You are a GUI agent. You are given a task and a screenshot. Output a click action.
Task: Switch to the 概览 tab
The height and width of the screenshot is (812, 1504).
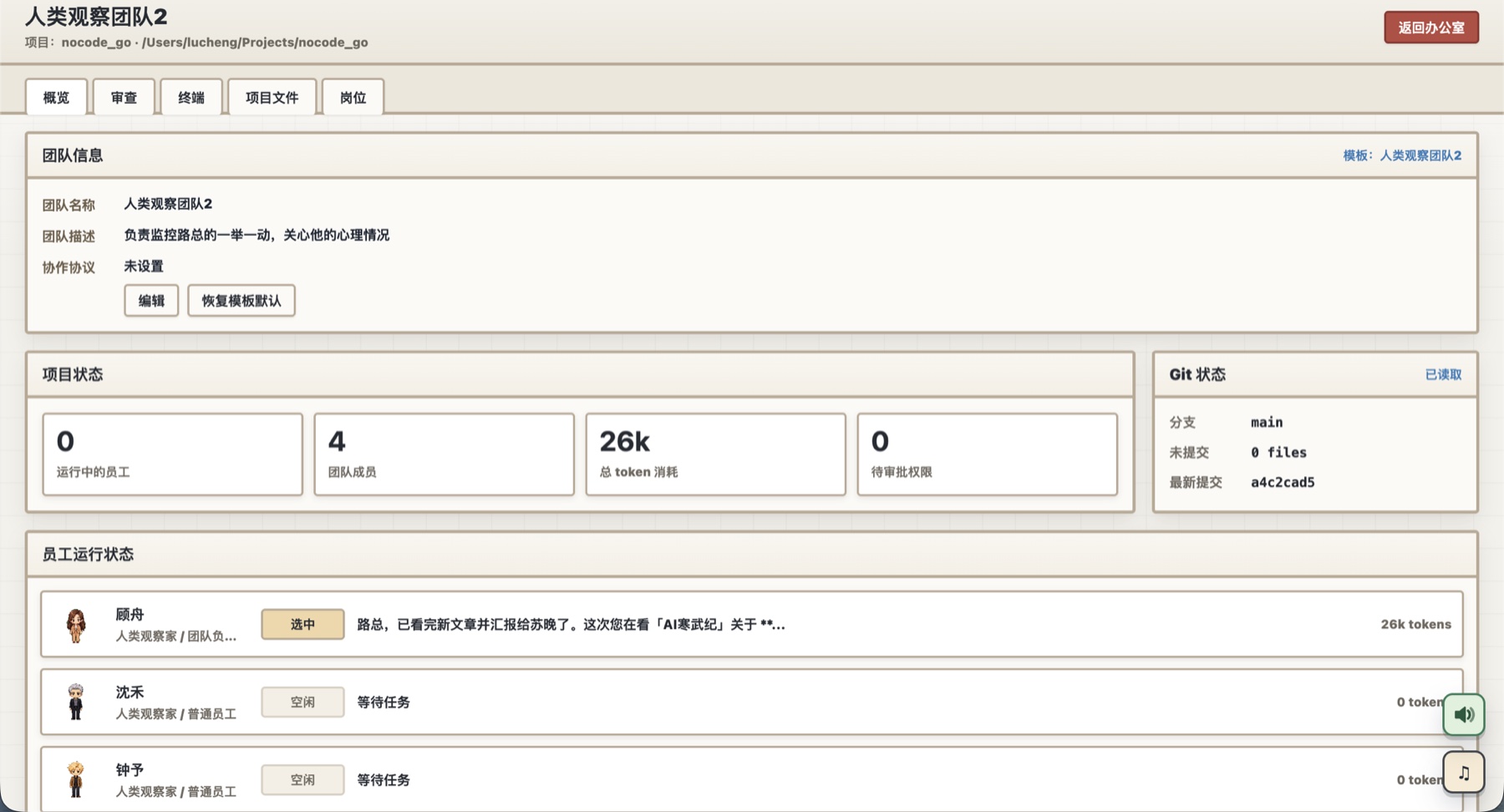click(x=56, y=97)
